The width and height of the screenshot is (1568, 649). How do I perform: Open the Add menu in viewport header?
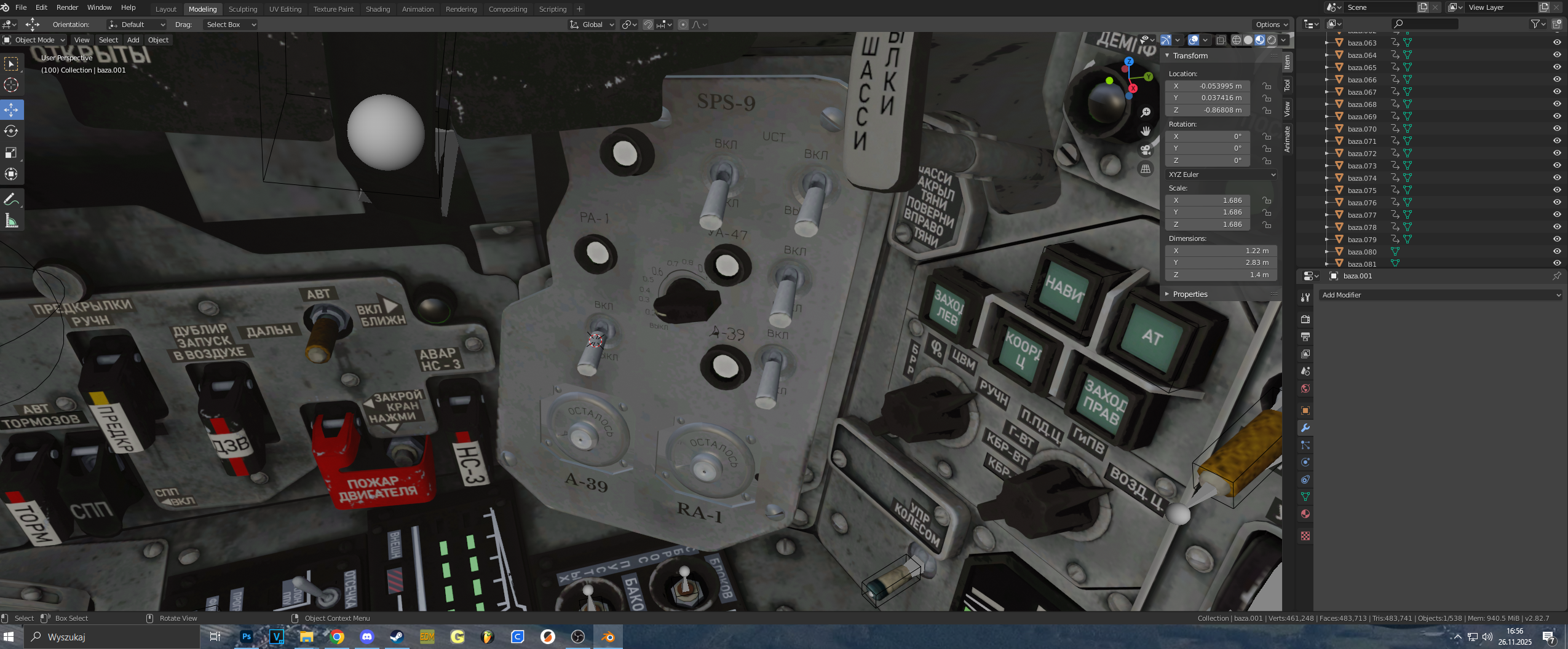(133, 40)
